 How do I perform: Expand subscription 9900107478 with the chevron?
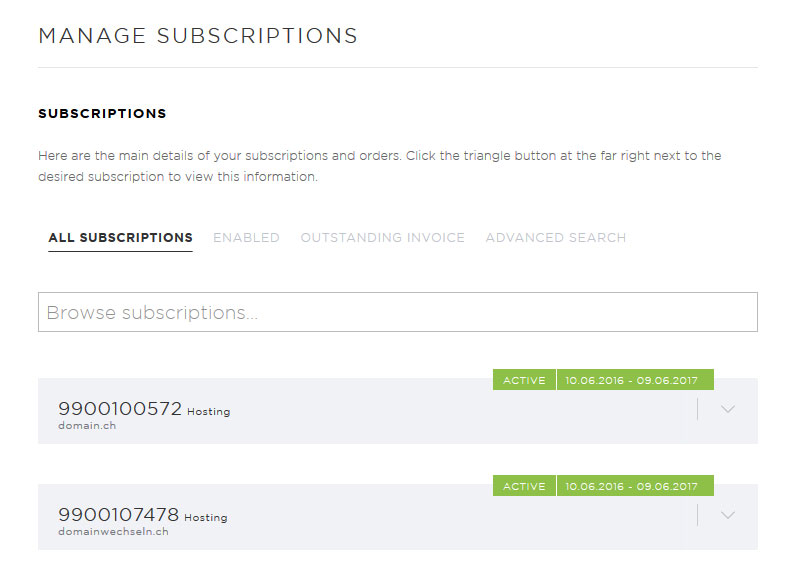727,515
